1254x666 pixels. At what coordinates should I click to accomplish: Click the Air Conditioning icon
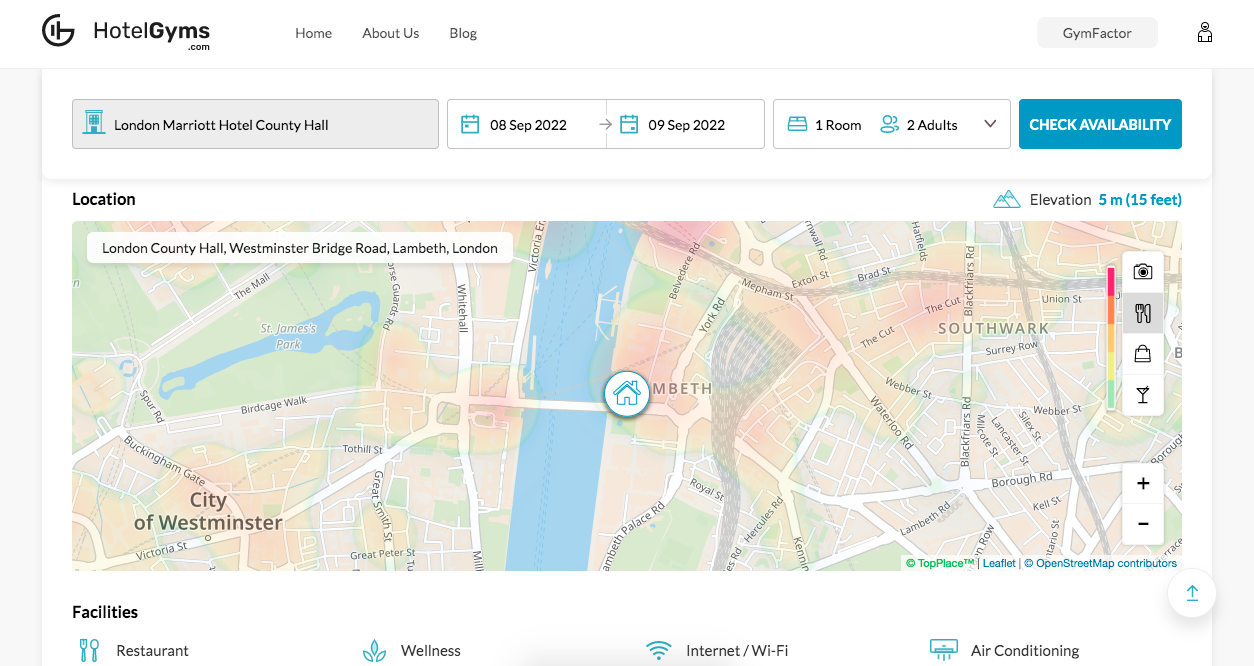click(944, 651)
